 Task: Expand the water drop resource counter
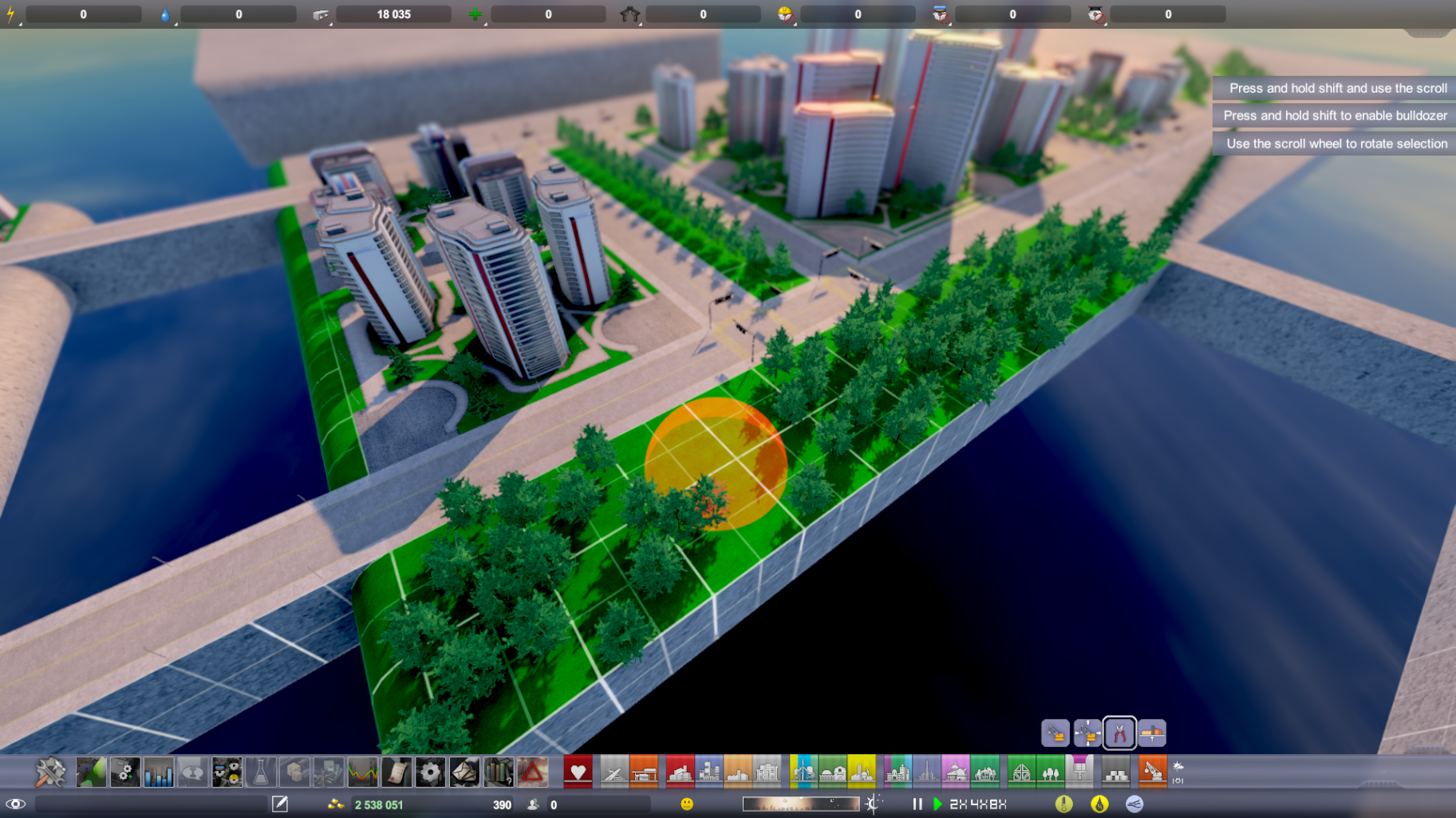click(166, 15)
